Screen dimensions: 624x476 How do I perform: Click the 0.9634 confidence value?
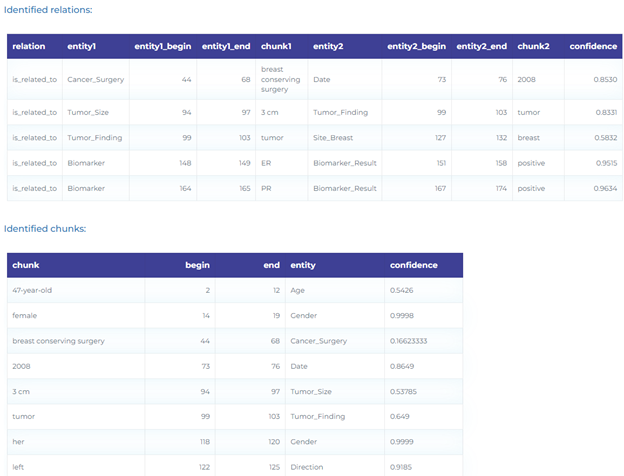click(605, 188)
